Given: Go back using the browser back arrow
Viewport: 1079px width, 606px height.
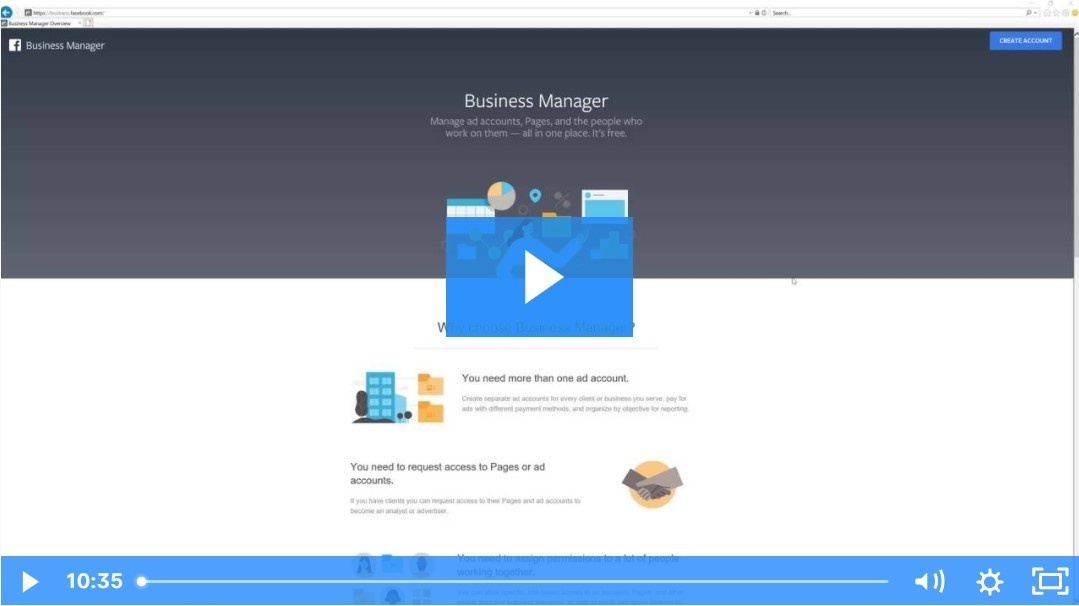Looking at the screenshot, I should (6, 12).
